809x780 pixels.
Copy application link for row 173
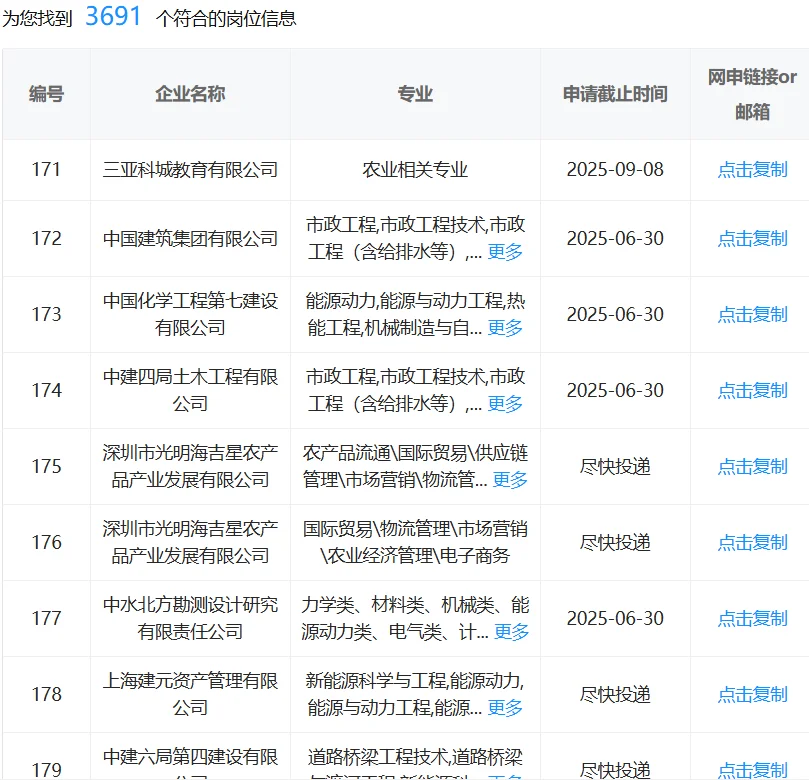(752, 314)
